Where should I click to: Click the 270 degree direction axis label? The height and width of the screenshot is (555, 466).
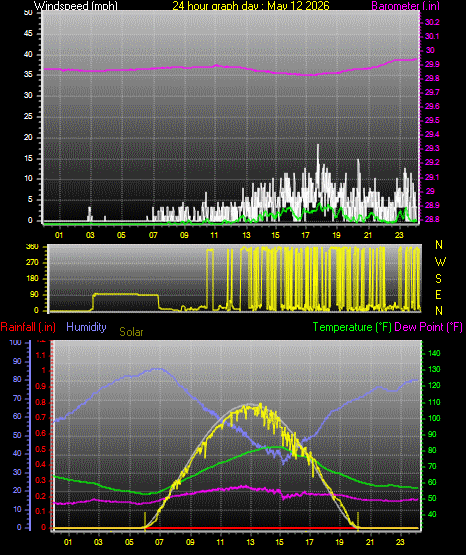(x=32, y=263)
